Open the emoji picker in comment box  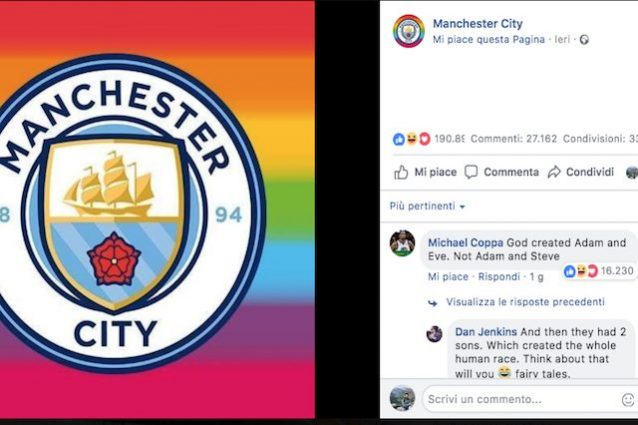628,399
